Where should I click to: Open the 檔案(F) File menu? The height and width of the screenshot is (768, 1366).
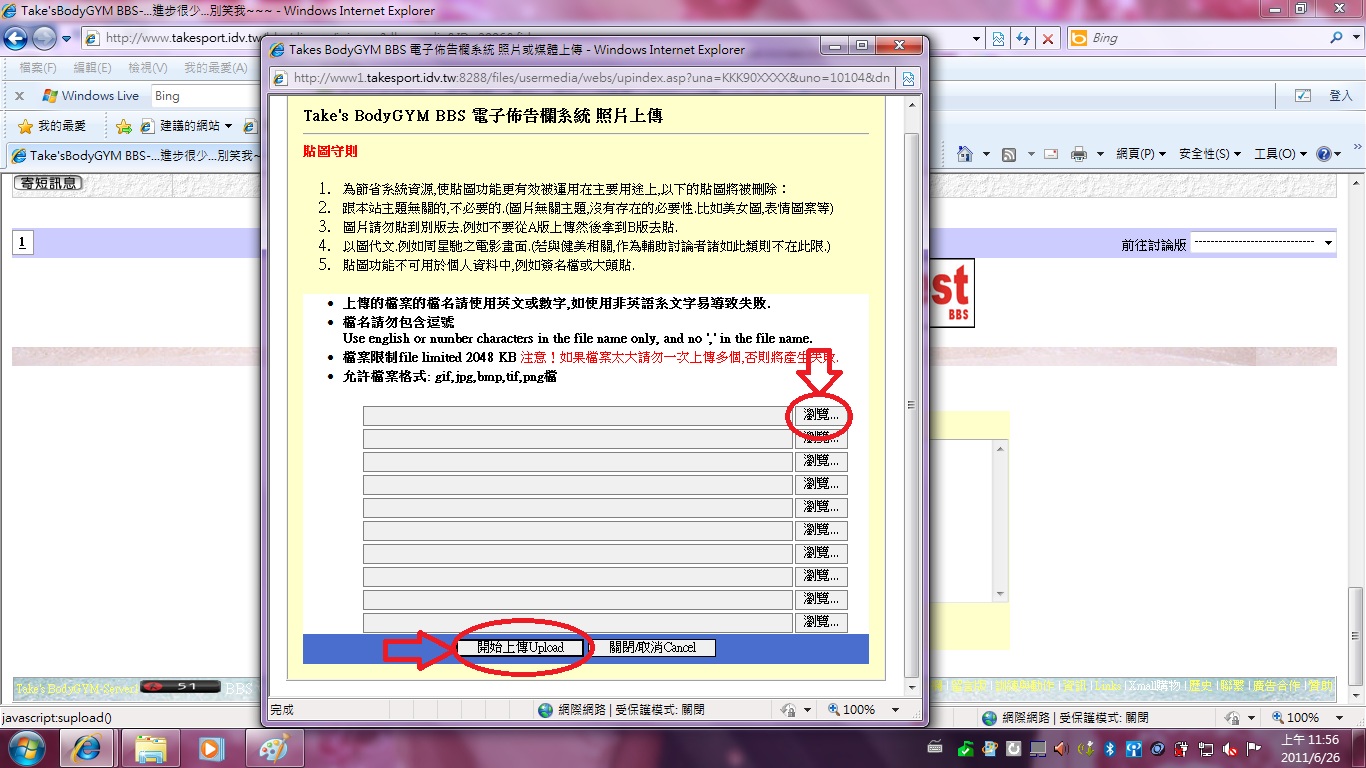(x=38, y=68)
